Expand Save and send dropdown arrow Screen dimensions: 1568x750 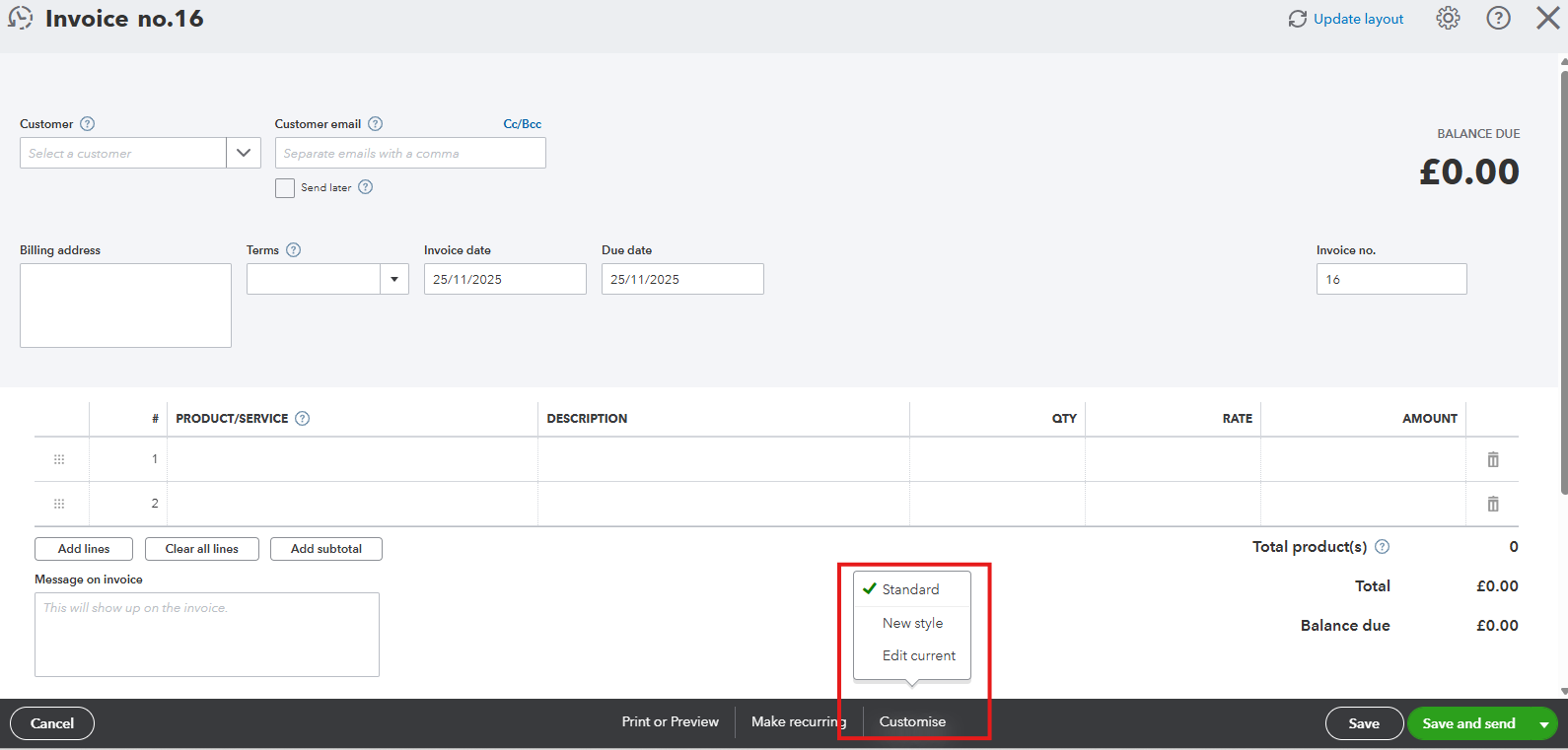[x=1543, y=724]
